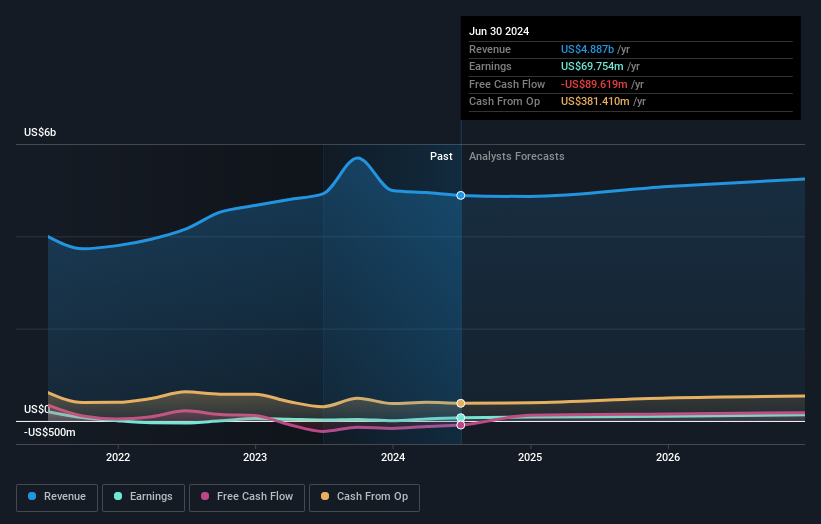This screenshot has height=524, width=821.
Task: Toggle the Free Cash Flow legend button
Action: click(247, 497)
